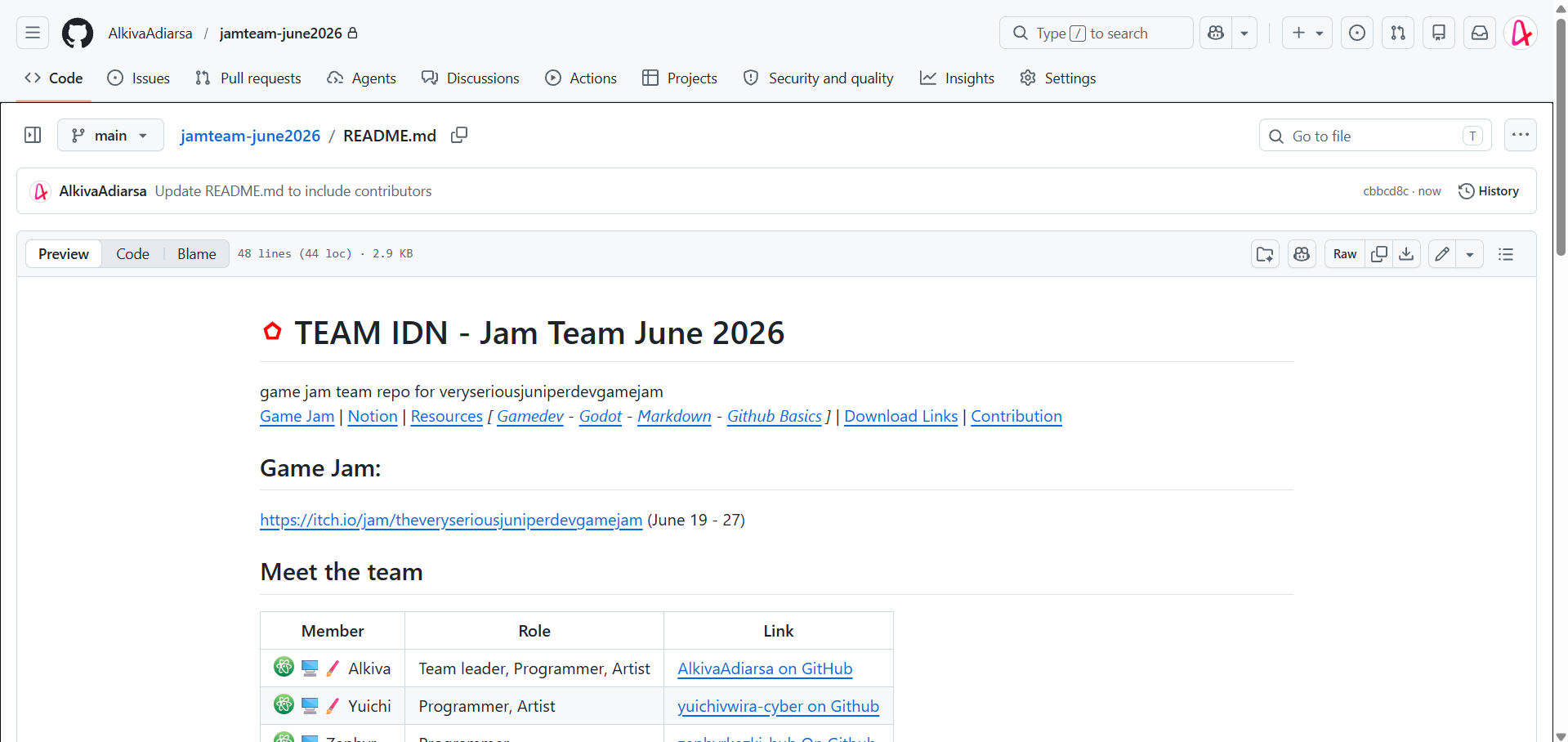Screen dimensions: 1568x742
Task: Open the Gamedev resources link
Action: pos(530,416)
